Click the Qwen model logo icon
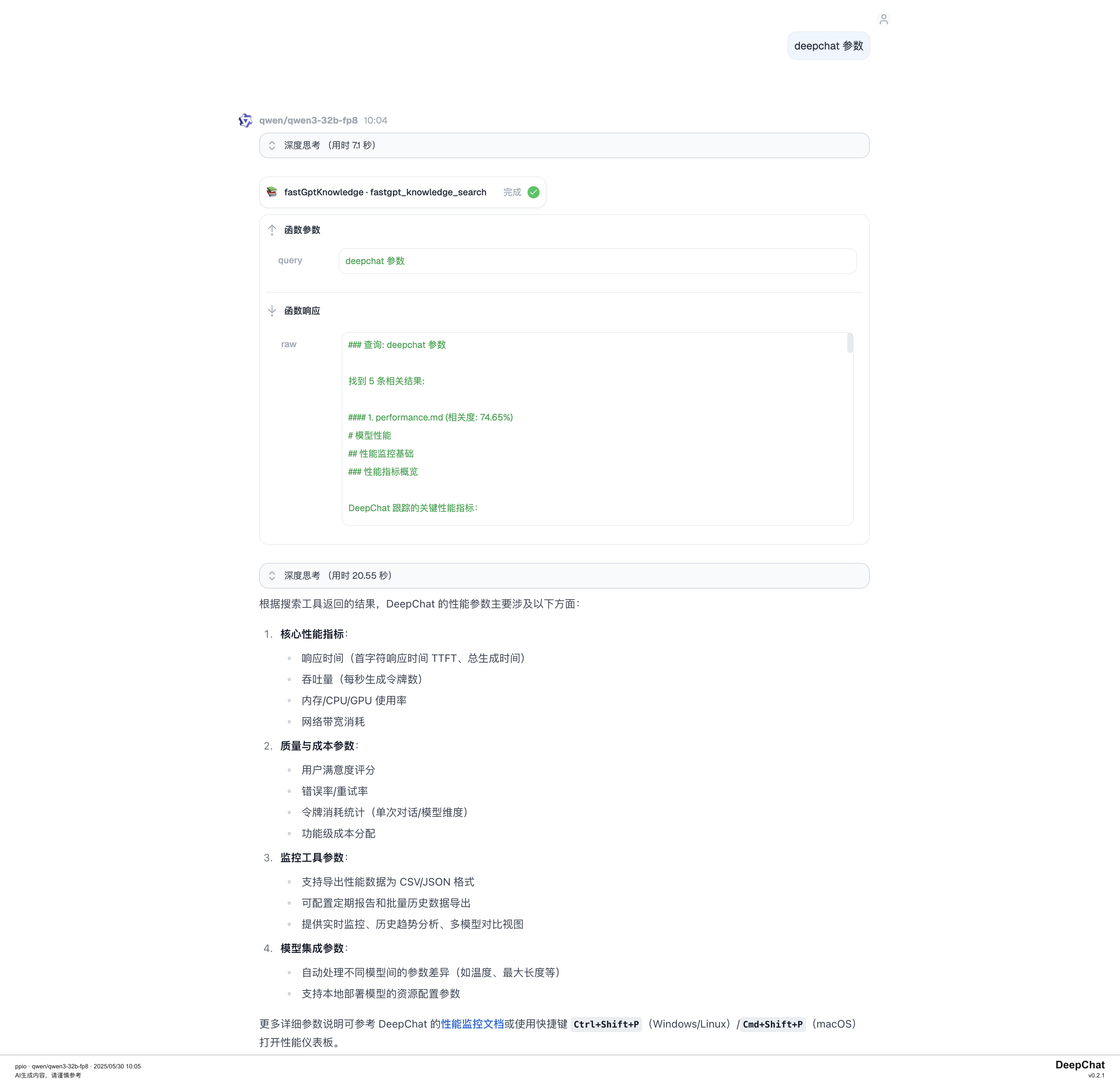Screen dimensions: 1120x1085 point(245,120)
